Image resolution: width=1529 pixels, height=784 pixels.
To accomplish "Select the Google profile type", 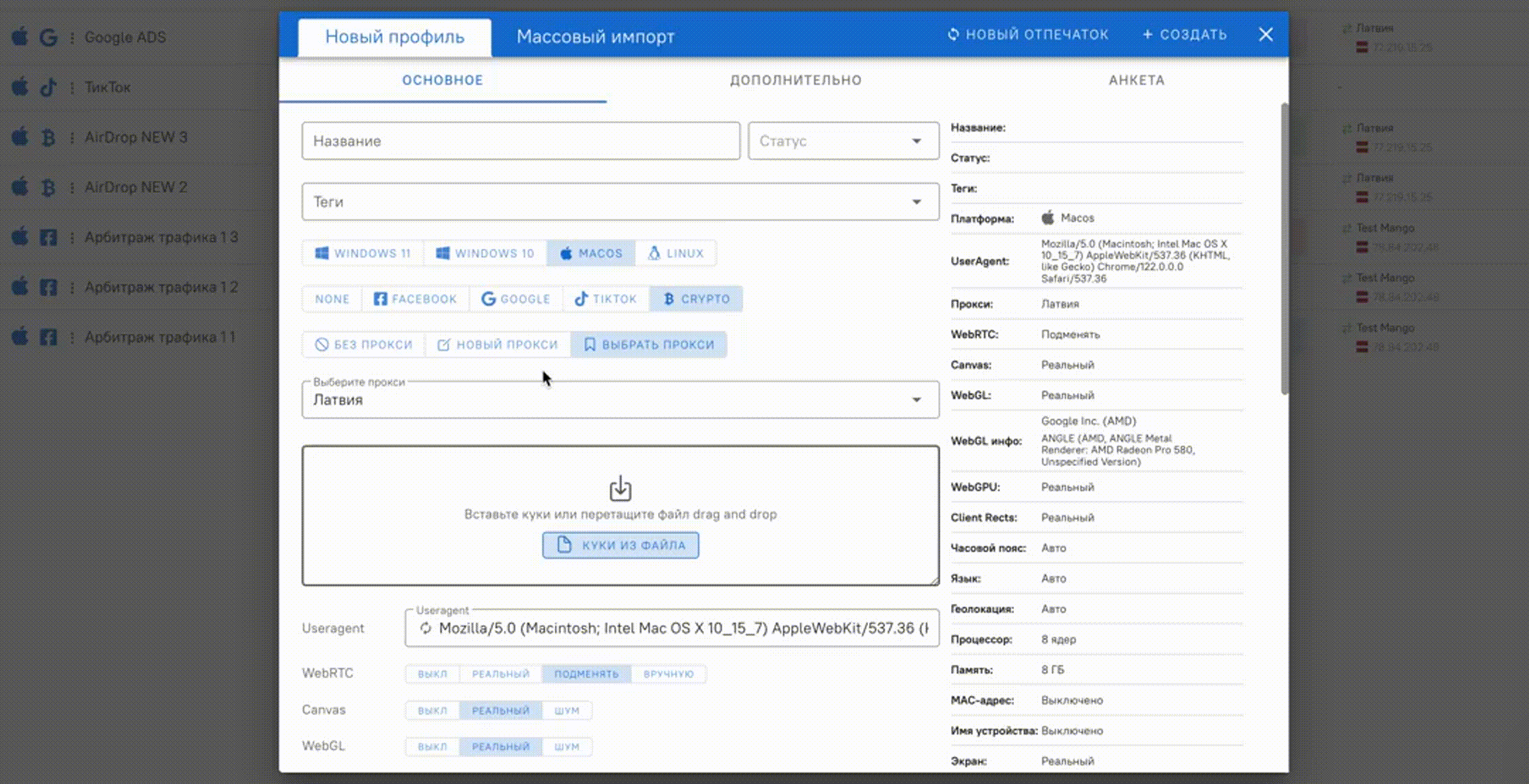I will point(516,299).
